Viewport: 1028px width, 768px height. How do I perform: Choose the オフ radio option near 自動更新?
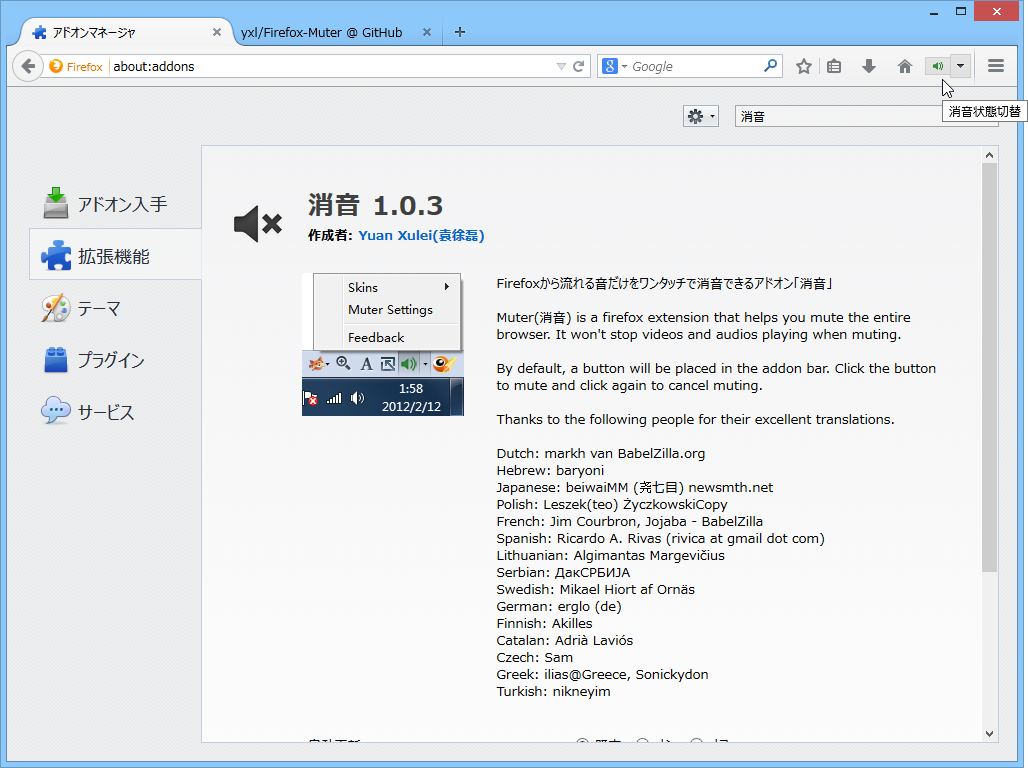click(x=694, y=741)
